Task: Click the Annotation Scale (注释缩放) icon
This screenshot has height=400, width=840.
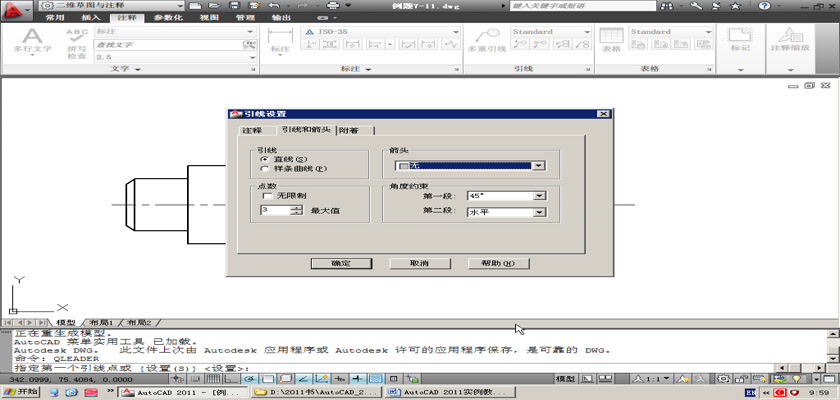Action: click(x=790, y=40)
